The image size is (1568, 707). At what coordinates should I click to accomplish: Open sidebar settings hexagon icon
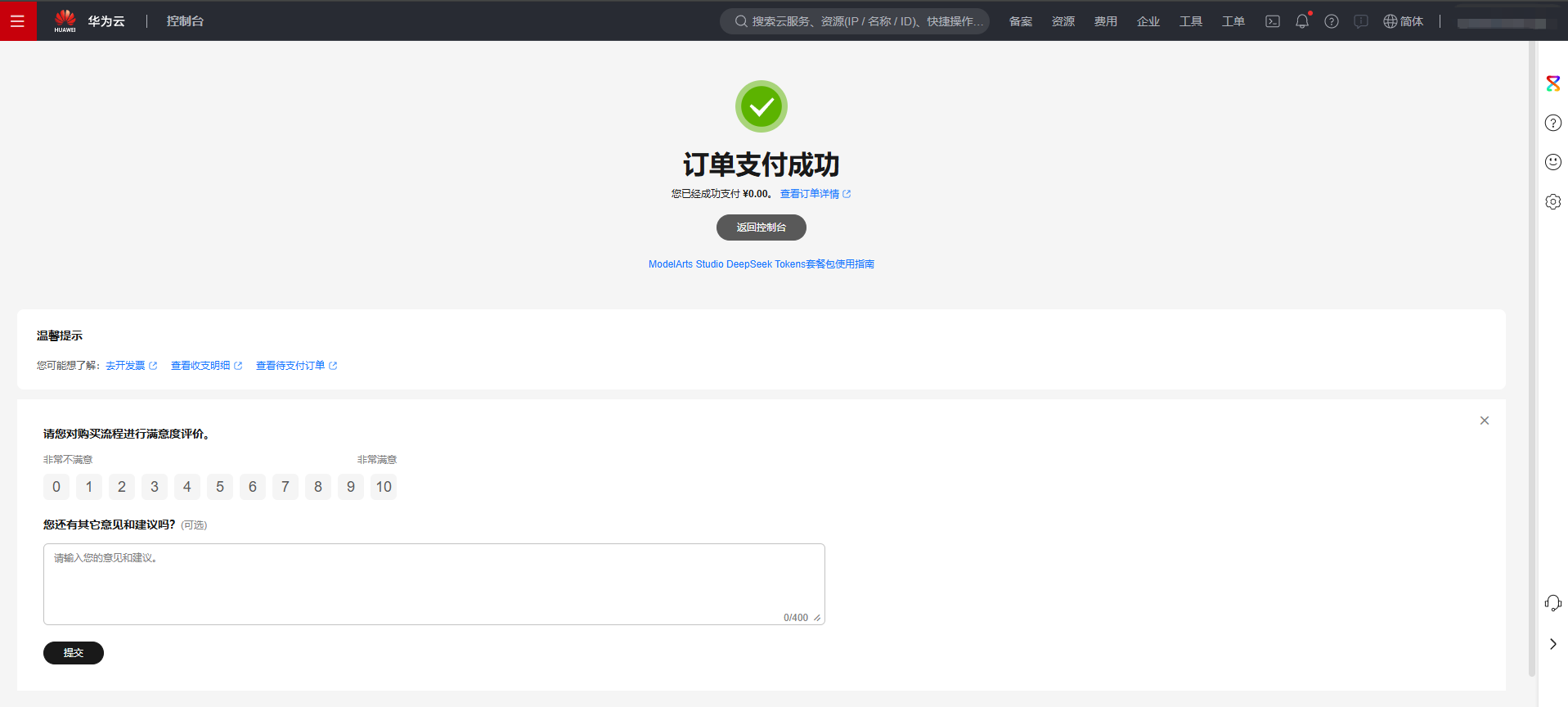coord(1553,201)
